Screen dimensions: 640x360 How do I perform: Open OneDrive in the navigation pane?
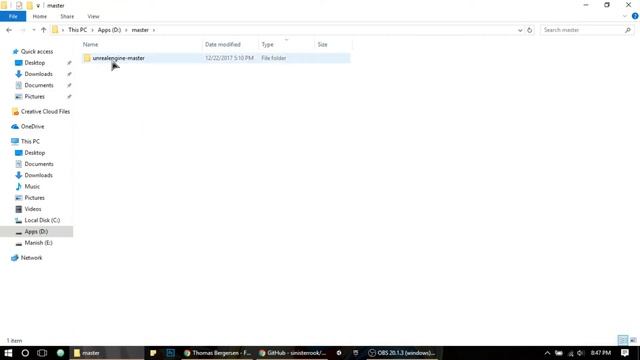32,127
